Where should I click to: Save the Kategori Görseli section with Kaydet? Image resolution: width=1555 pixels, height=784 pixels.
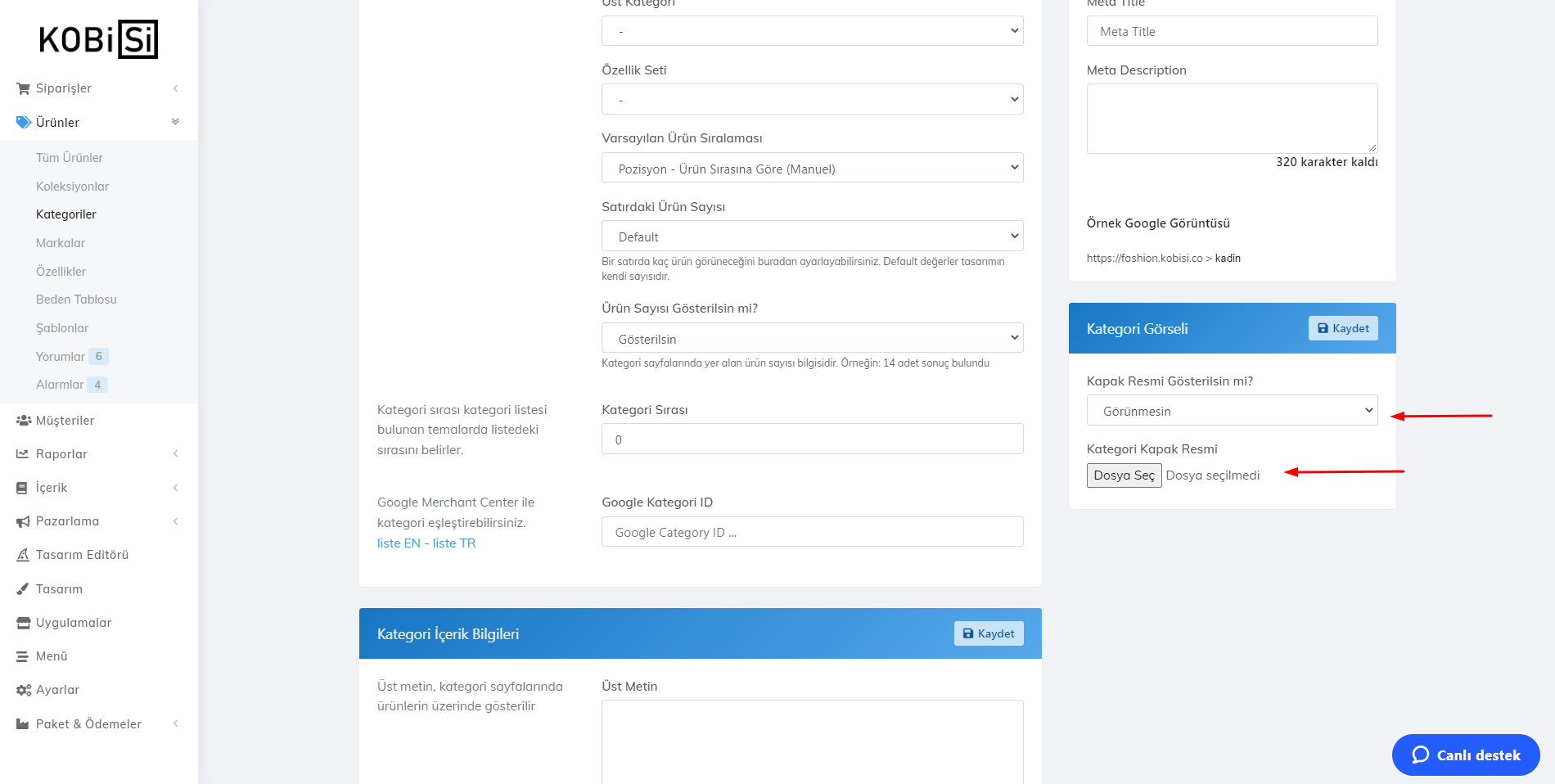(x=1343, y=328)
